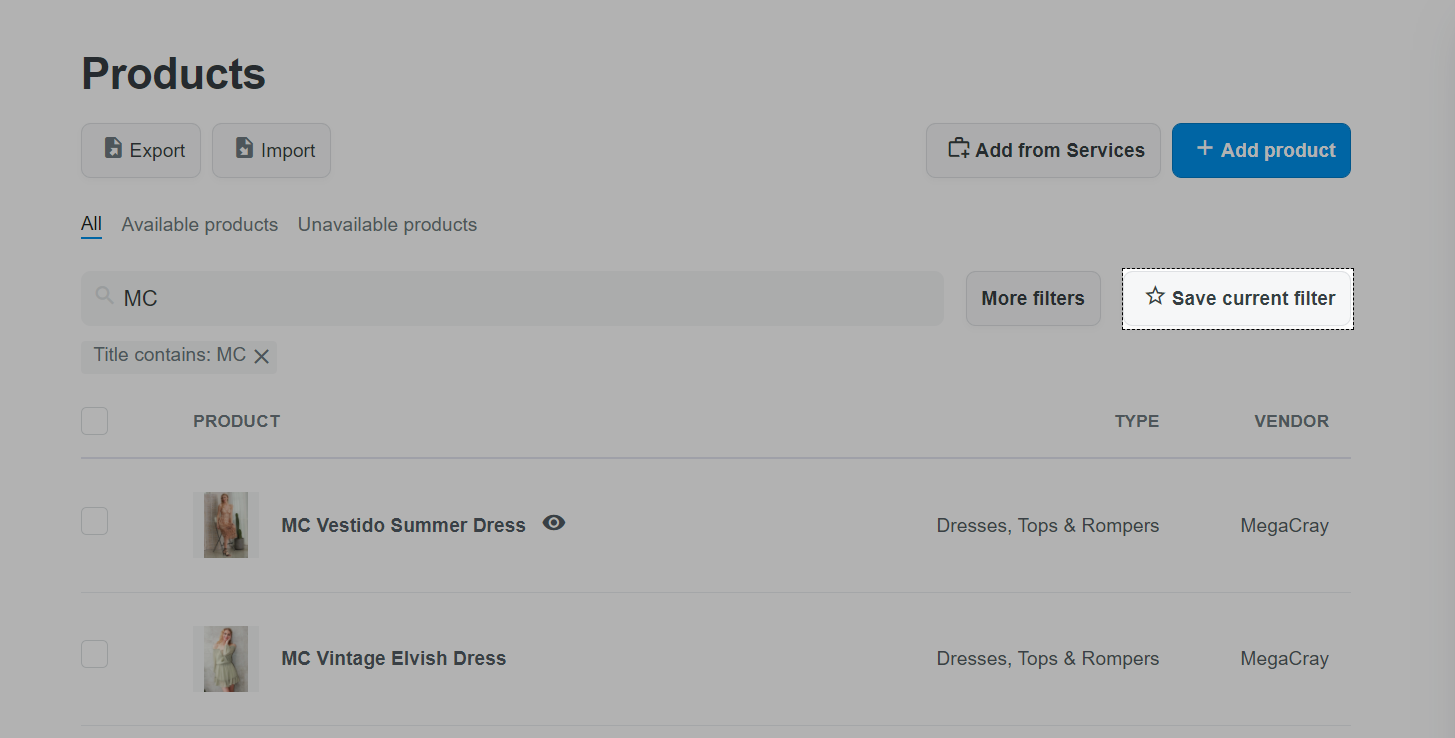The height and width of the screenshot is (738, 1455).
Task: Open the MC Vintage Elvish Dress link
Action: pos(394,658)
